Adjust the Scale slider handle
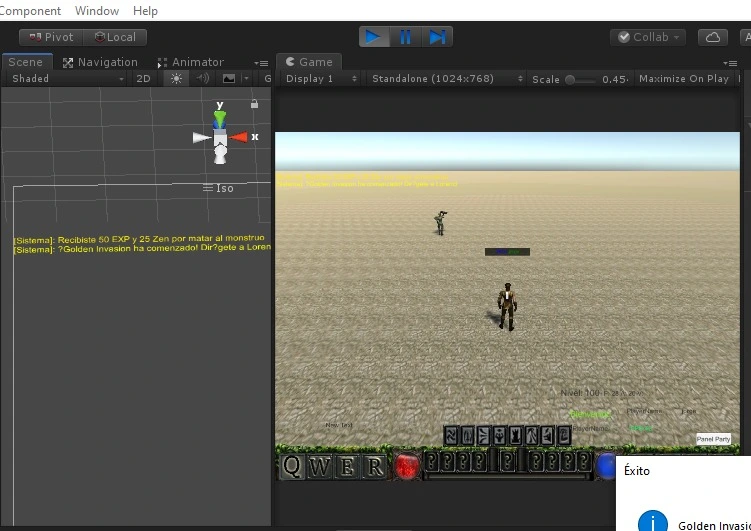This screenshot has width=751, height=531. (570, 79)
